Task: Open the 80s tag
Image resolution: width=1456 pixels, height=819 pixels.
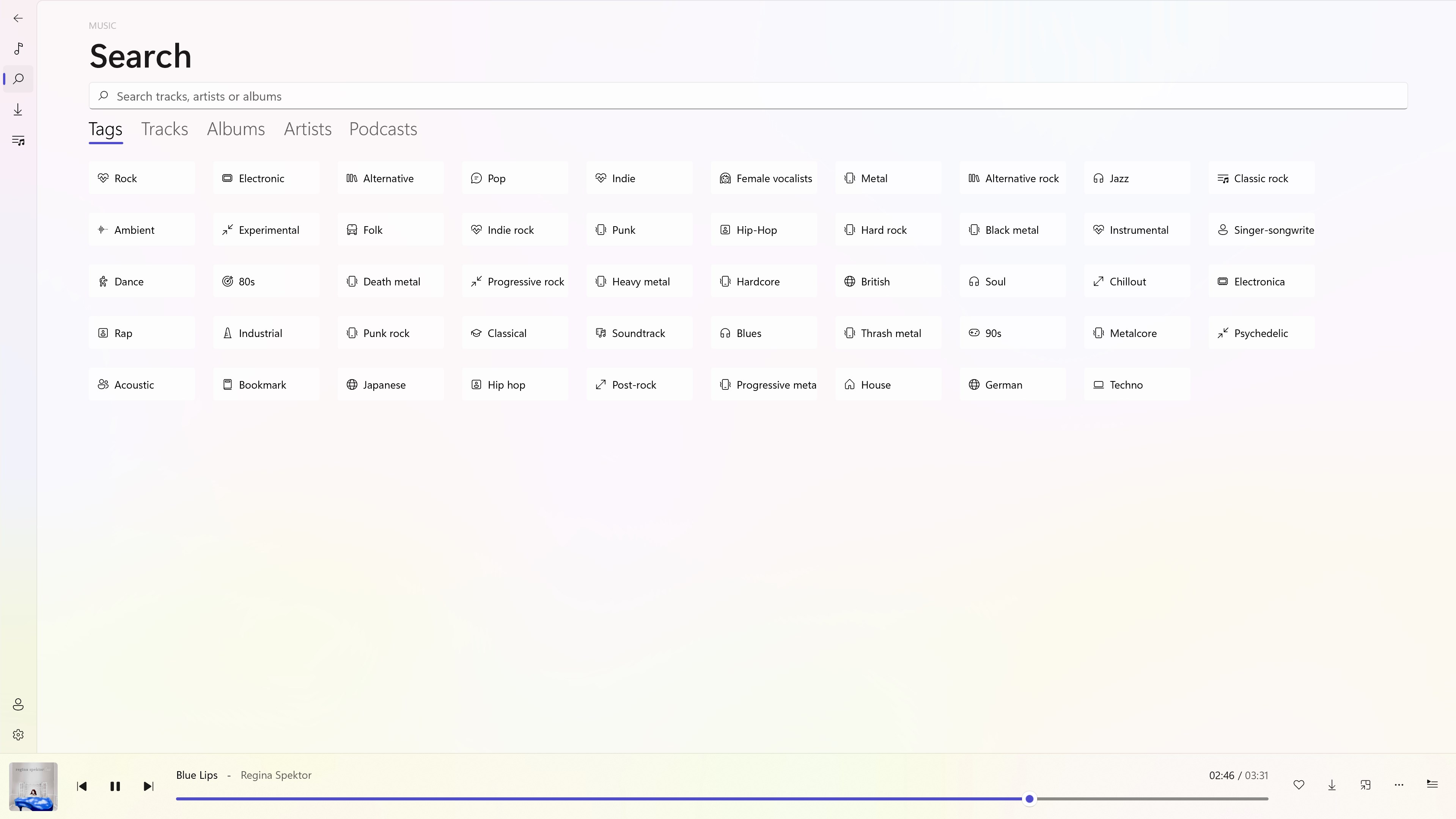Action: 266,281
